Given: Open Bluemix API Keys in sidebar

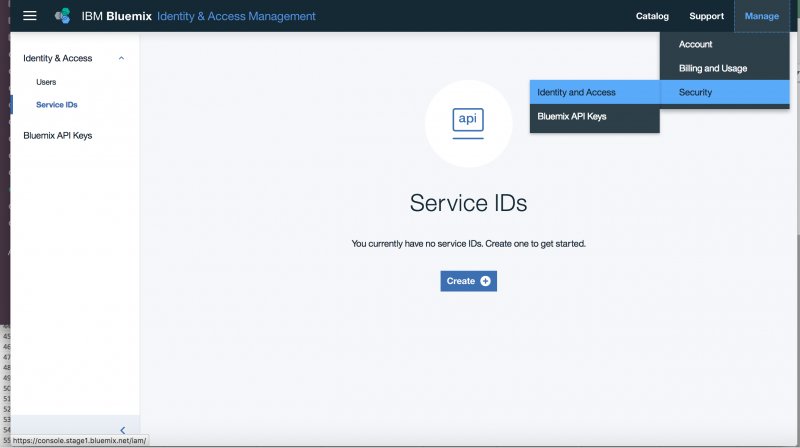Looking at the screenshot, I should (x=58, y=135).
